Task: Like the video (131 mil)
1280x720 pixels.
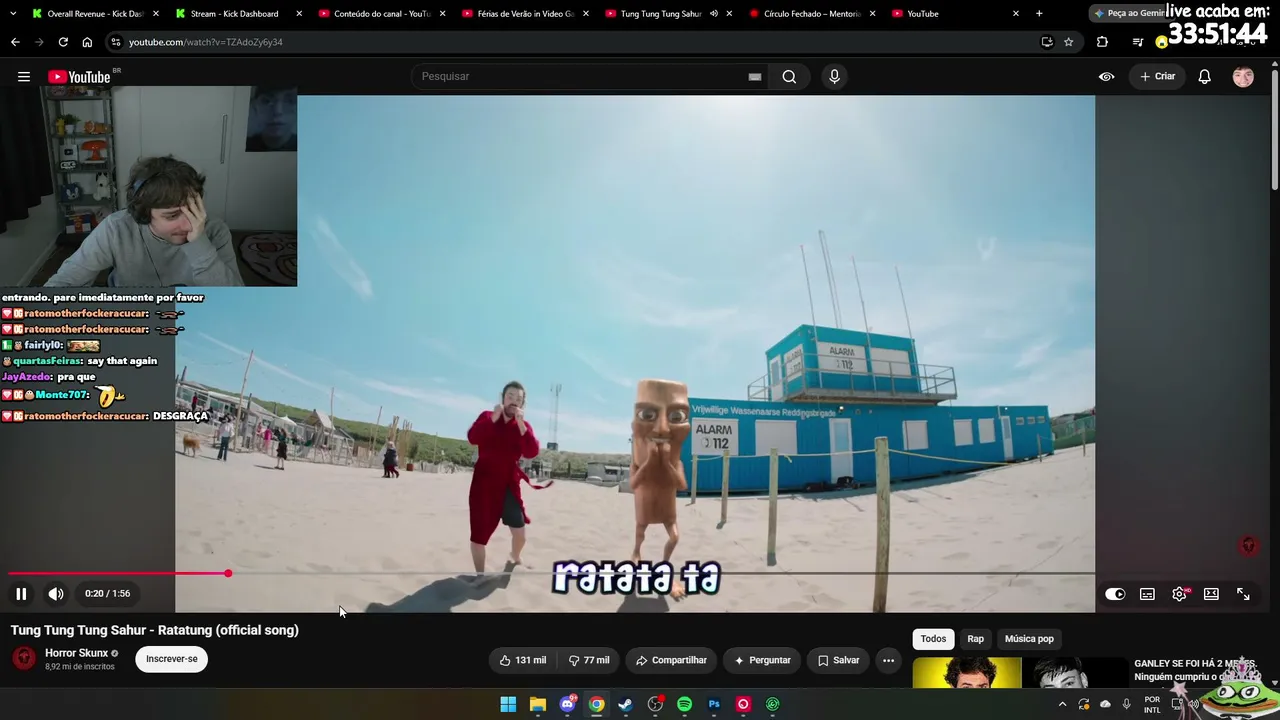Action: [x=522, y=660]
